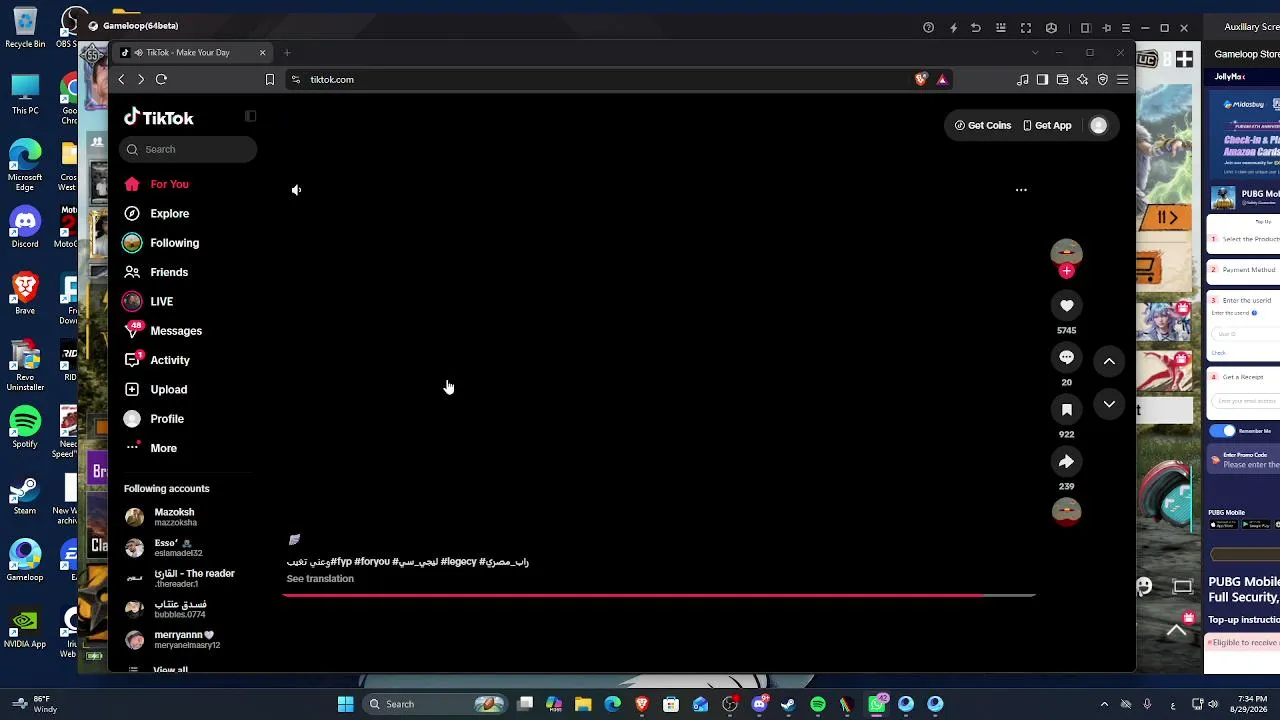Image resolution: width=1280 pixels, height=720 pixels.
Task: Open the Windows Start menu
Action: pos(345,704)
